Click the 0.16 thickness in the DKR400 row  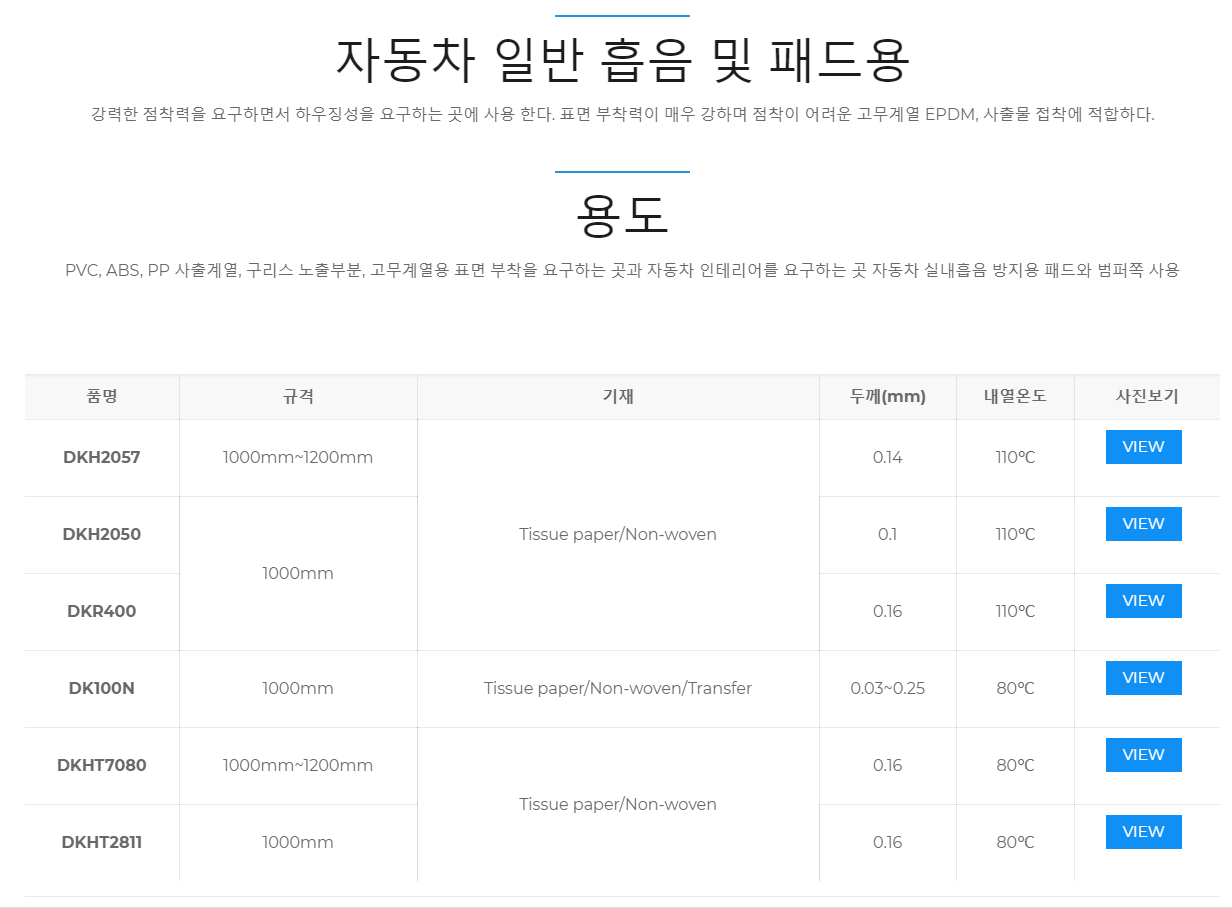(888, 612)
